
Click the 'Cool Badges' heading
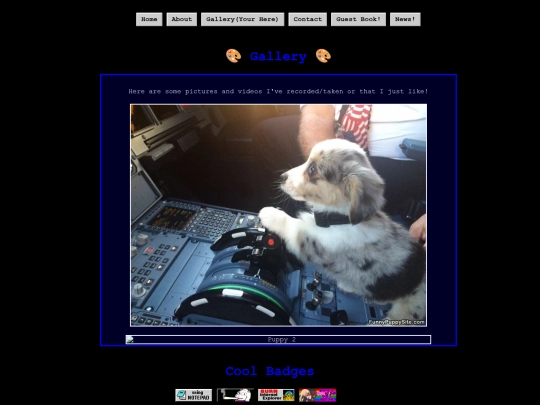pos(270,371)
